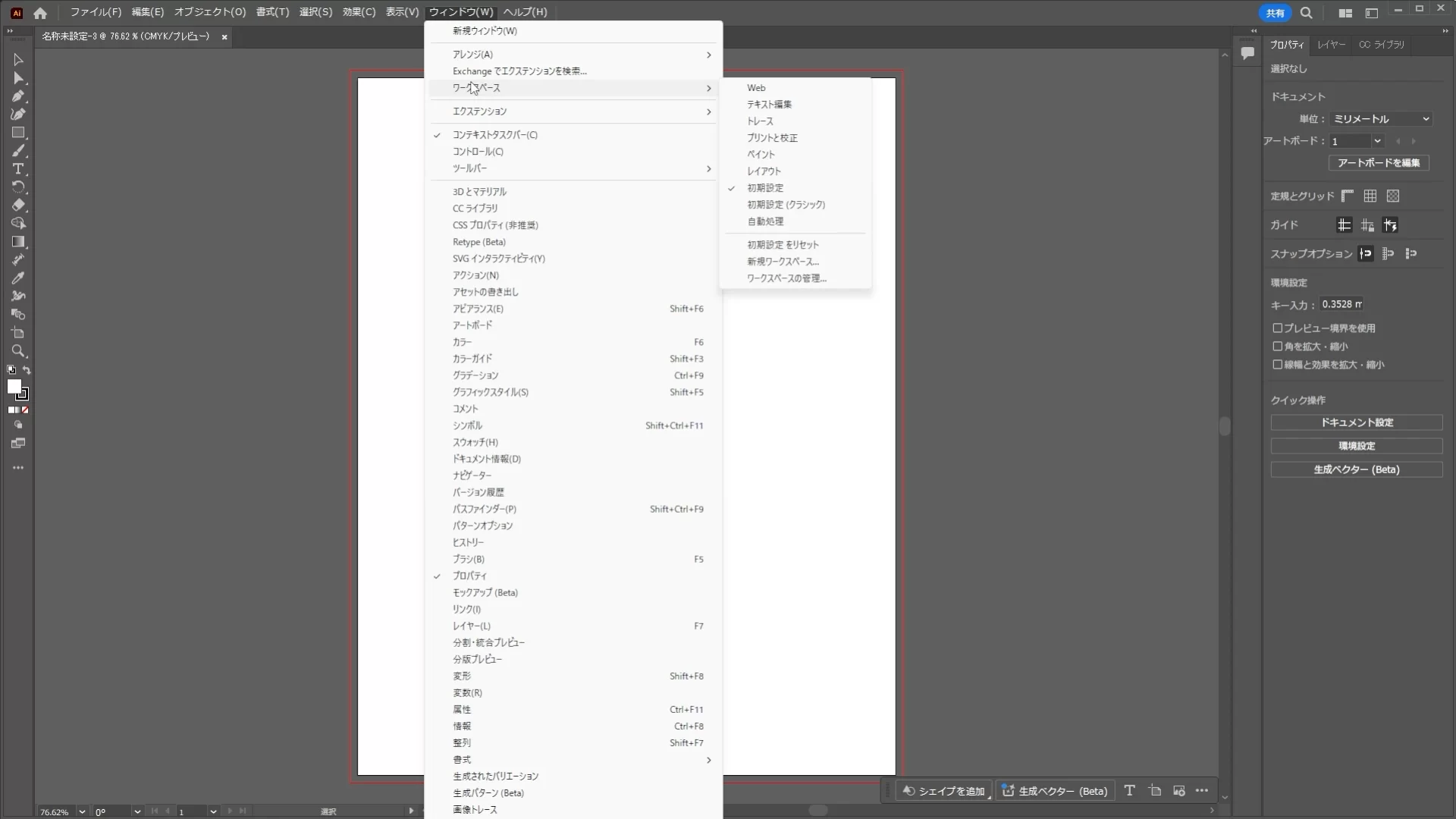Select the Pen tool in toolbar
Screen dimensions: 1456x819
pos(18,96)
